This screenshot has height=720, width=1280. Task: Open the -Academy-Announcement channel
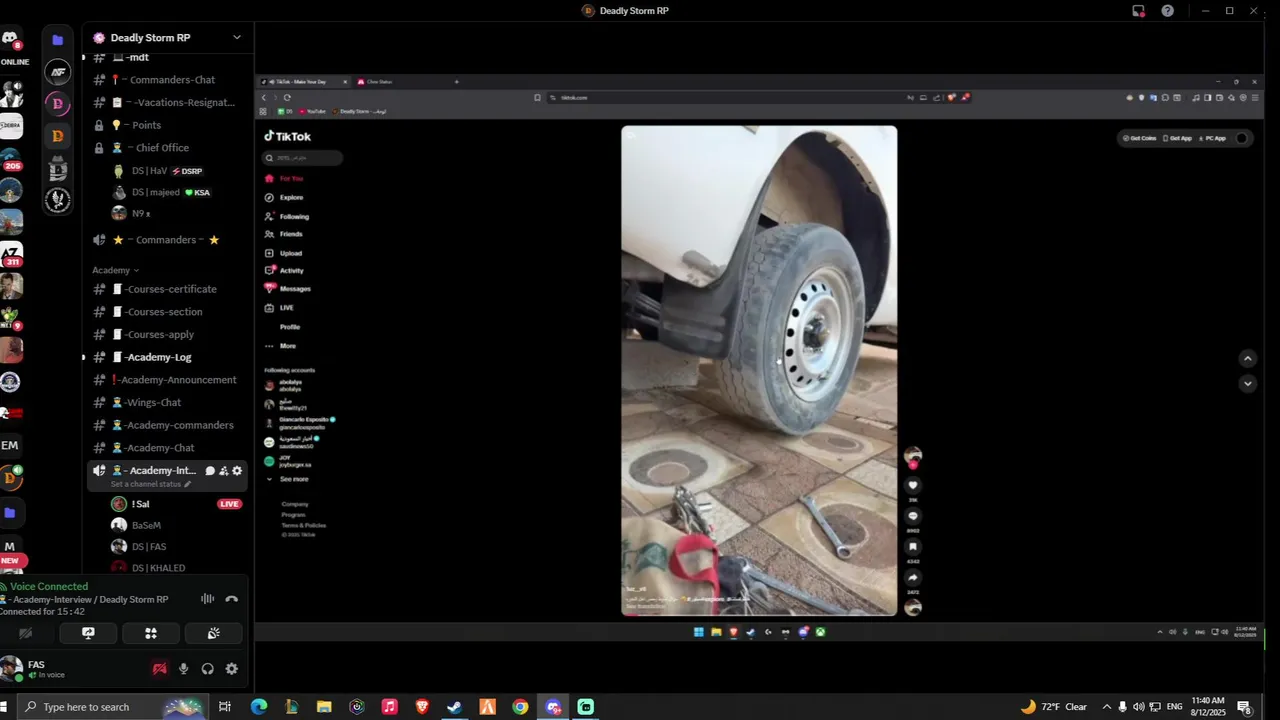[x=168, y=380]
